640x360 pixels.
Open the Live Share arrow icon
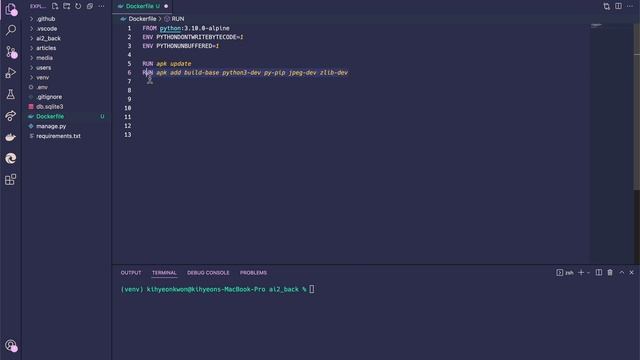coord(11,116)
